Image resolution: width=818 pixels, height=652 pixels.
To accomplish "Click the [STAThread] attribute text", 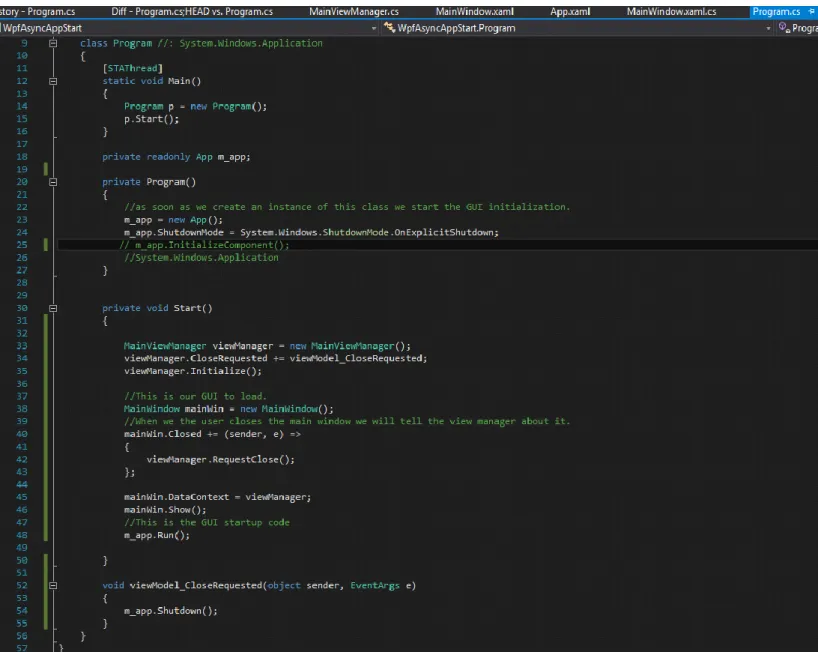I will (x=133, y=68).
